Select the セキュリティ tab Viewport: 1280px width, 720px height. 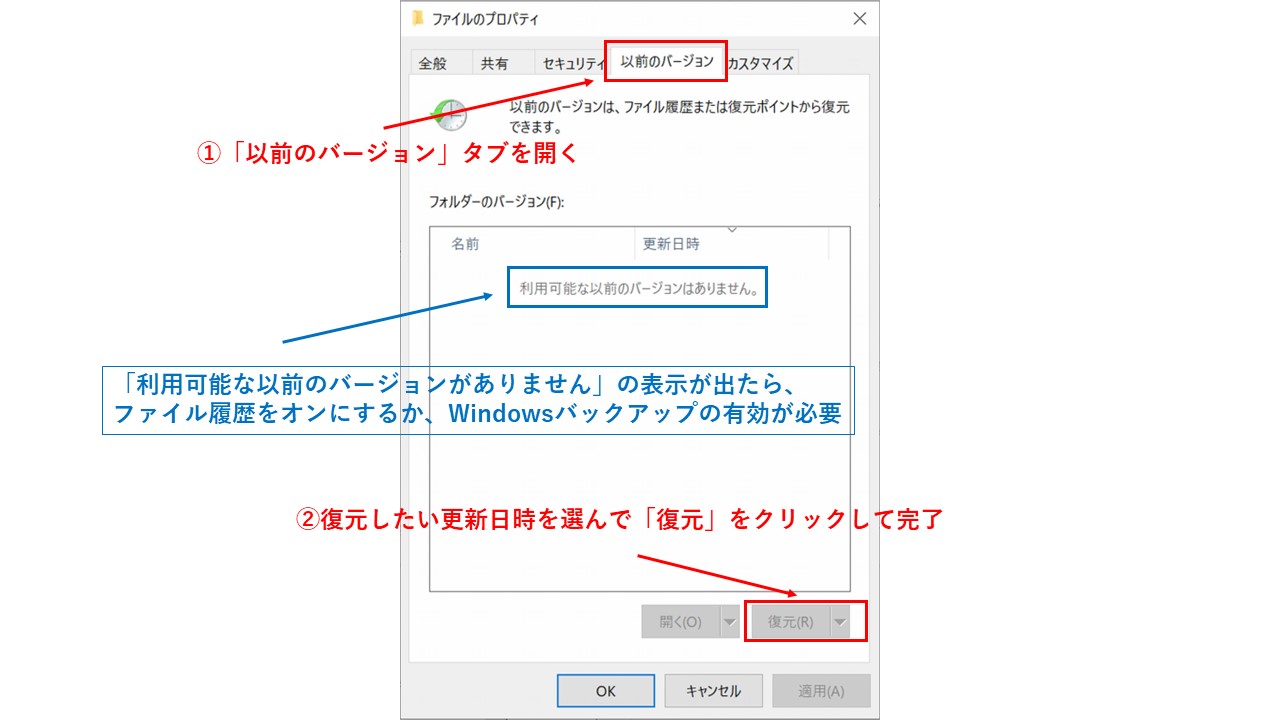coord(571,63)
